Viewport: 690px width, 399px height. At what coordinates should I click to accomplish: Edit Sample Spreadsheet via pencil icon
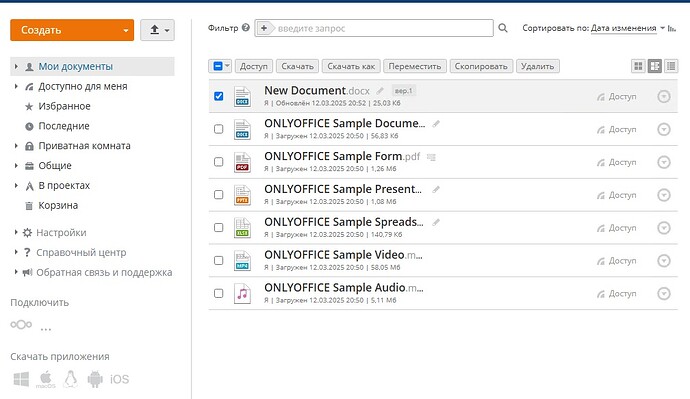pos(436,223)
